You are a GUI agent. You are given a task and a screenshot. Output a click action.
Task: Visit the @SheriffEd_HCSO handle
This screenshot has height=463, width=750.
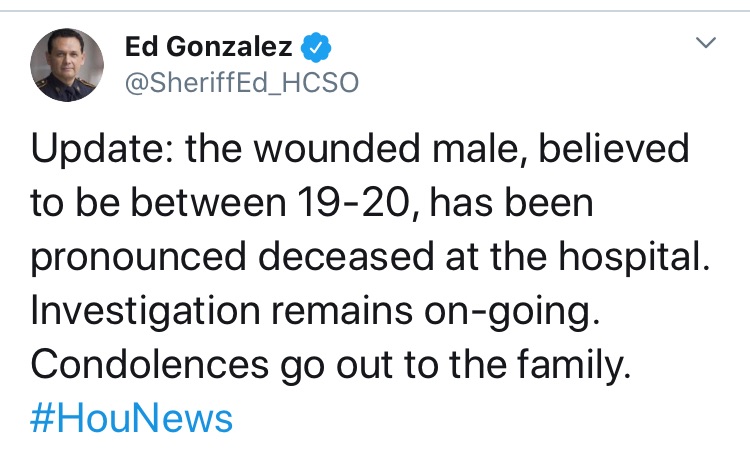[242, 83]
